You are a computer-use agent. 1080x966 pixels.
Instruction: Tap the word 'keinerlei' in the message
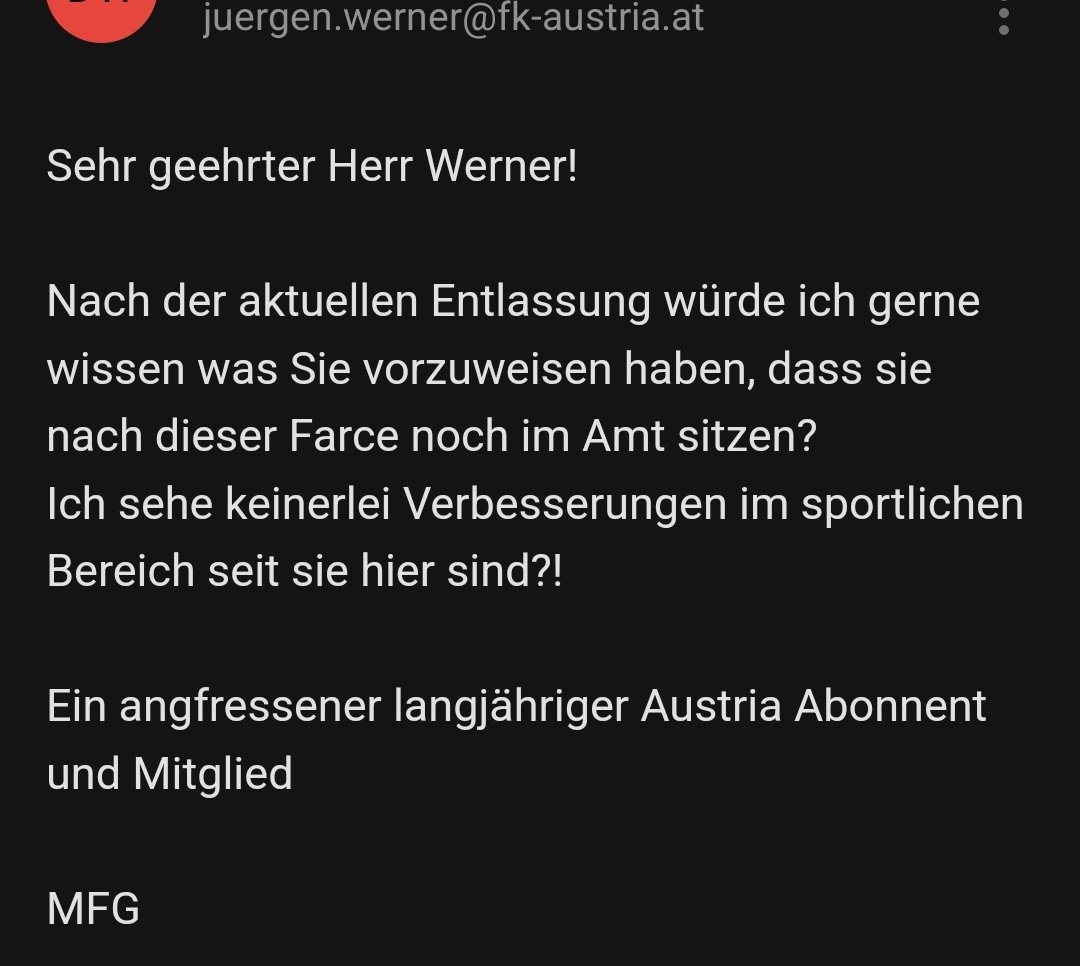tap(308, 504)
